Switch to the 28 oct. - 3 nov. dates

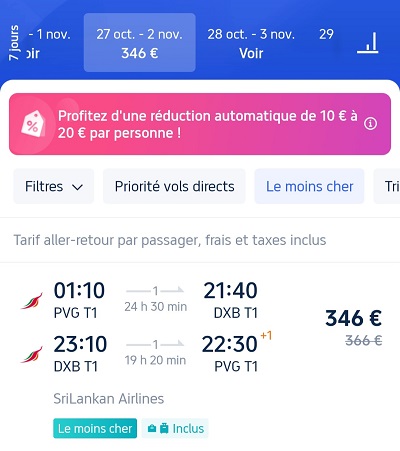tap(251, 43)
